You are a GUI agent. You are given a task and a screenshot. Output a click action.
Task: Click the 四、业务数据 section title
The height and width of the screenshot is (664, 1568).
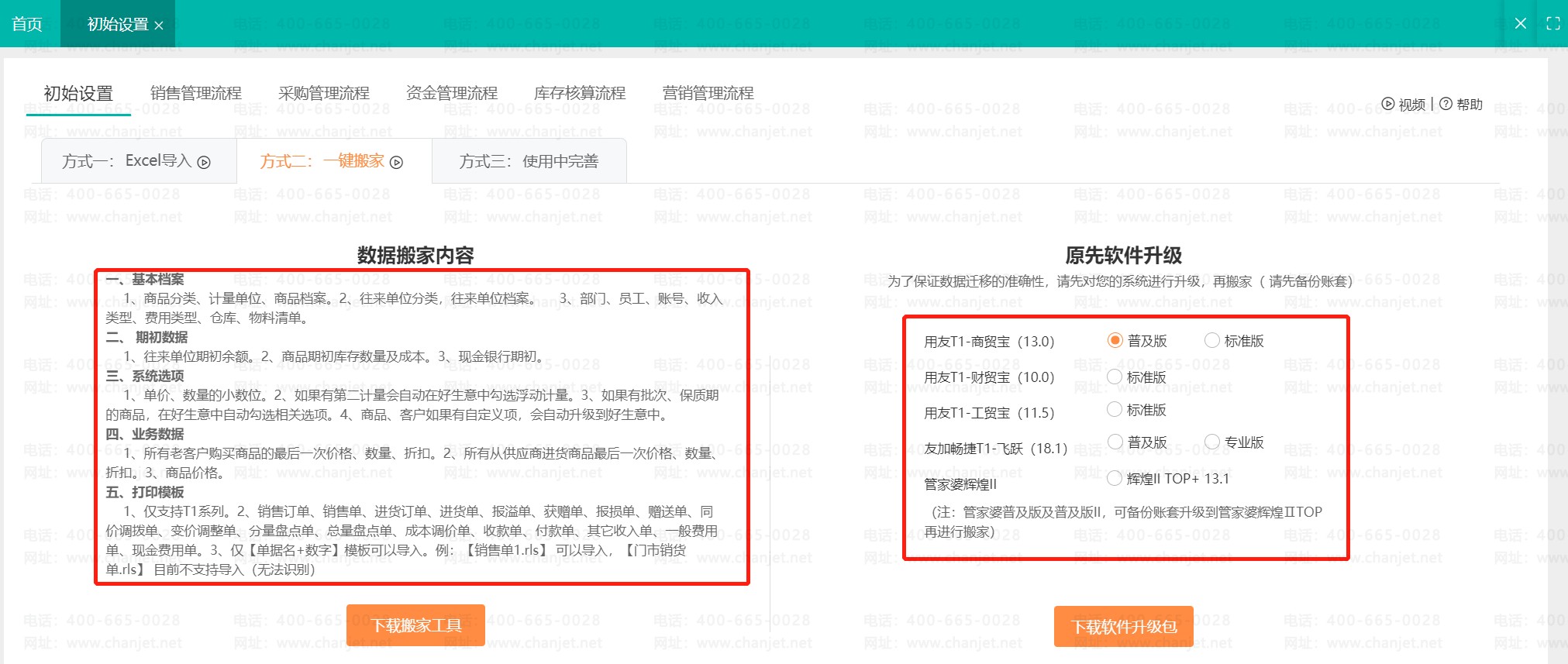click(x=145, y=434)
